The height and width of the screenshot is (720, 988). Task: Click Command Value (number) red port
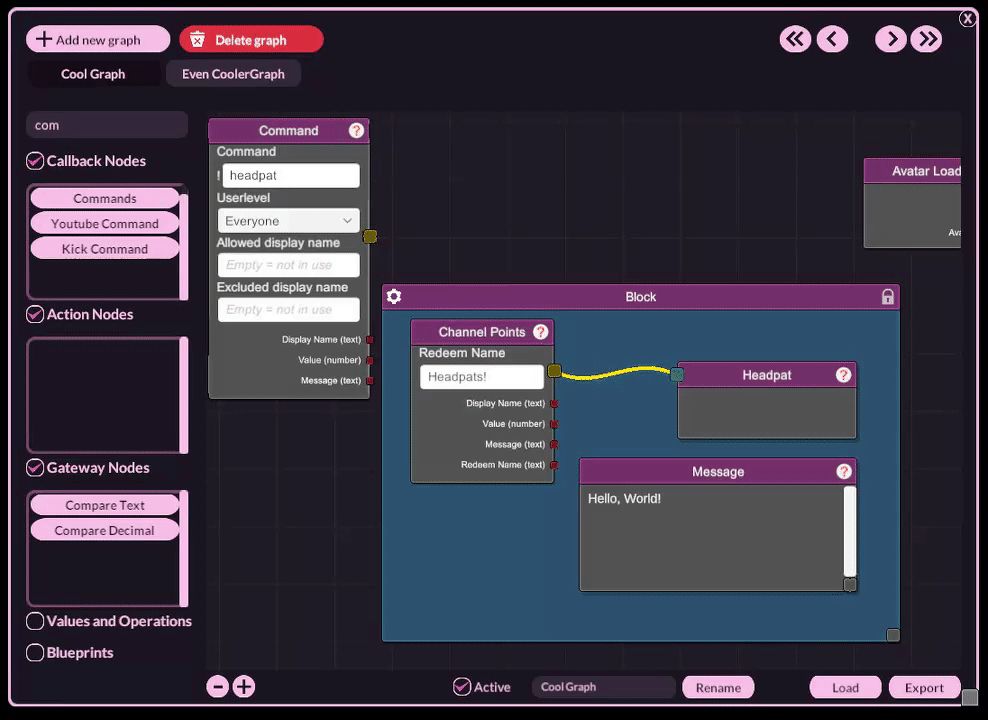click(x=370, y=360)
